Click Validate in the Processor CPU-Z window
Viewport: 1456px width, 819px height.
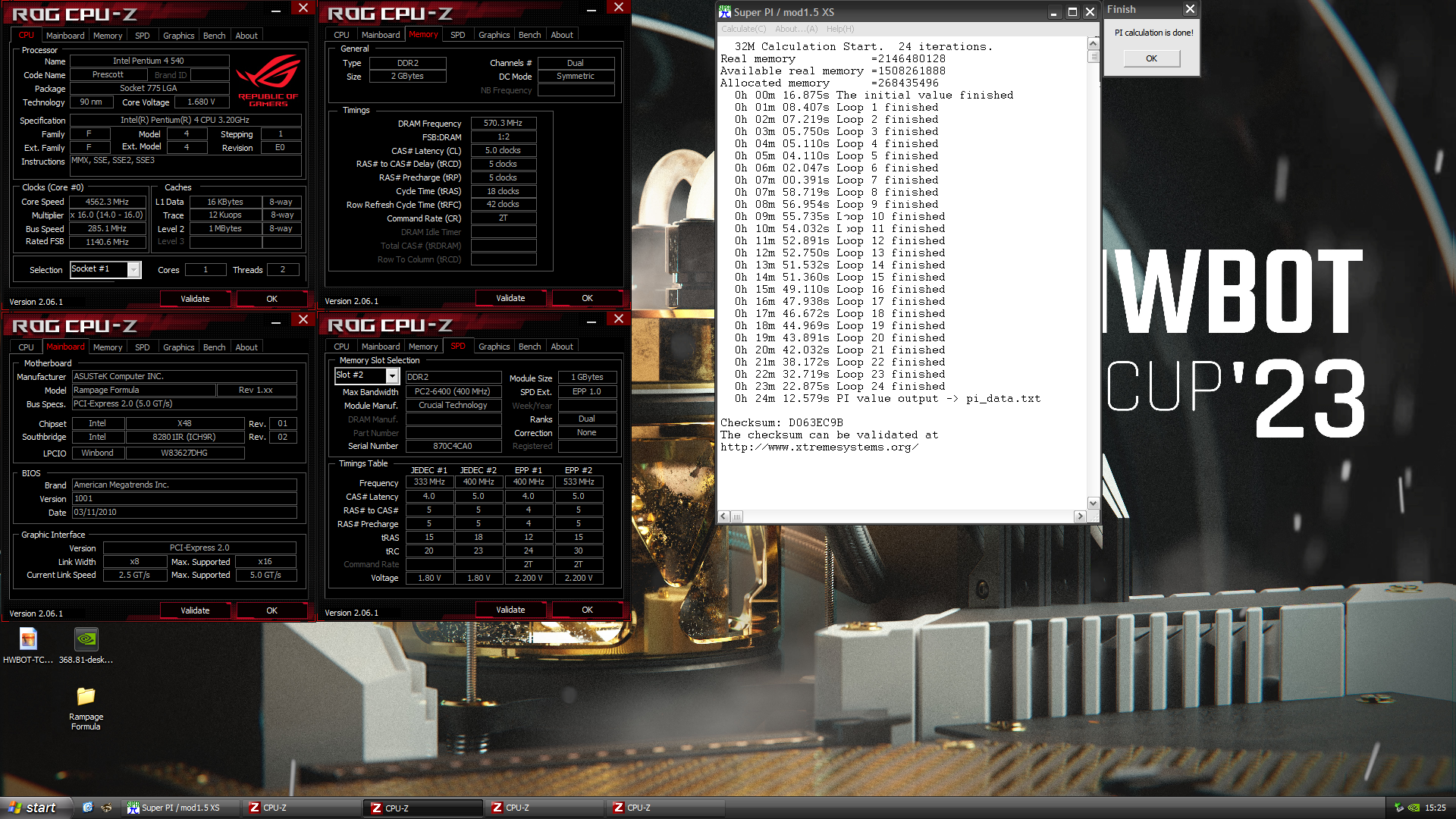[195, 299]
